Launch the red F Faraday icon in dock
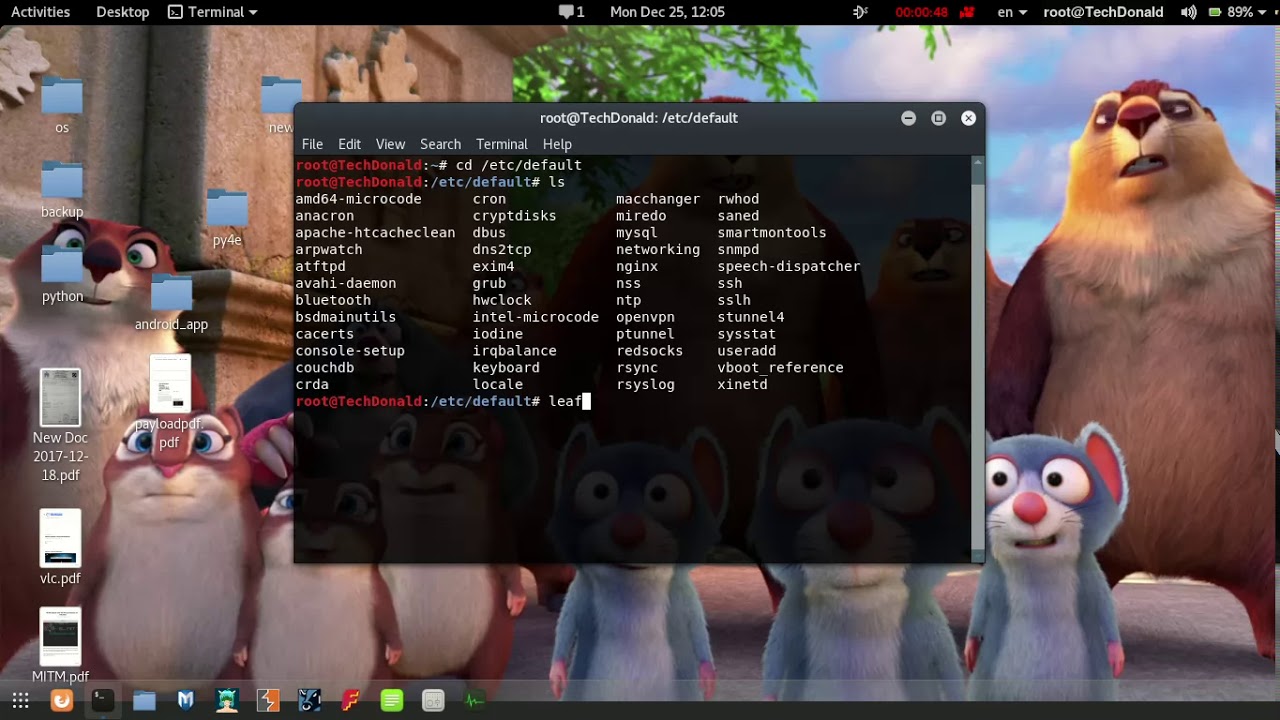 (x=350, y=701)
